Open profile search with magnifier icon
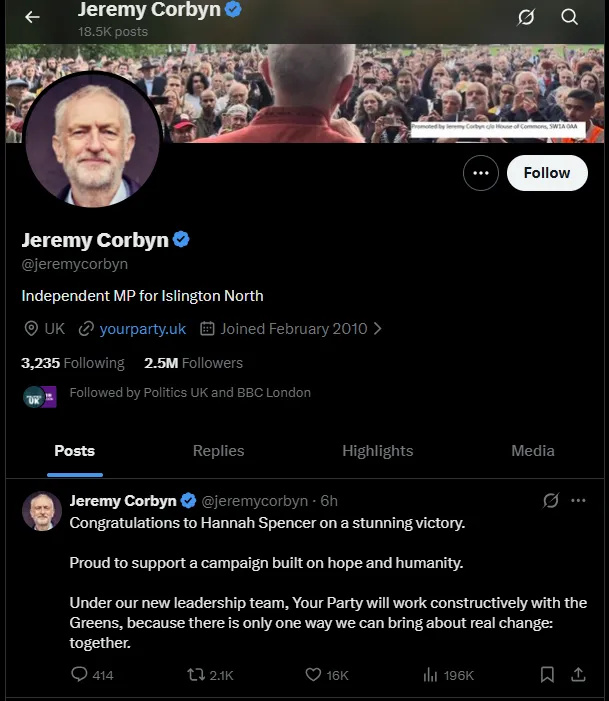This screenshot has height=701, width=609. (569, 17)
